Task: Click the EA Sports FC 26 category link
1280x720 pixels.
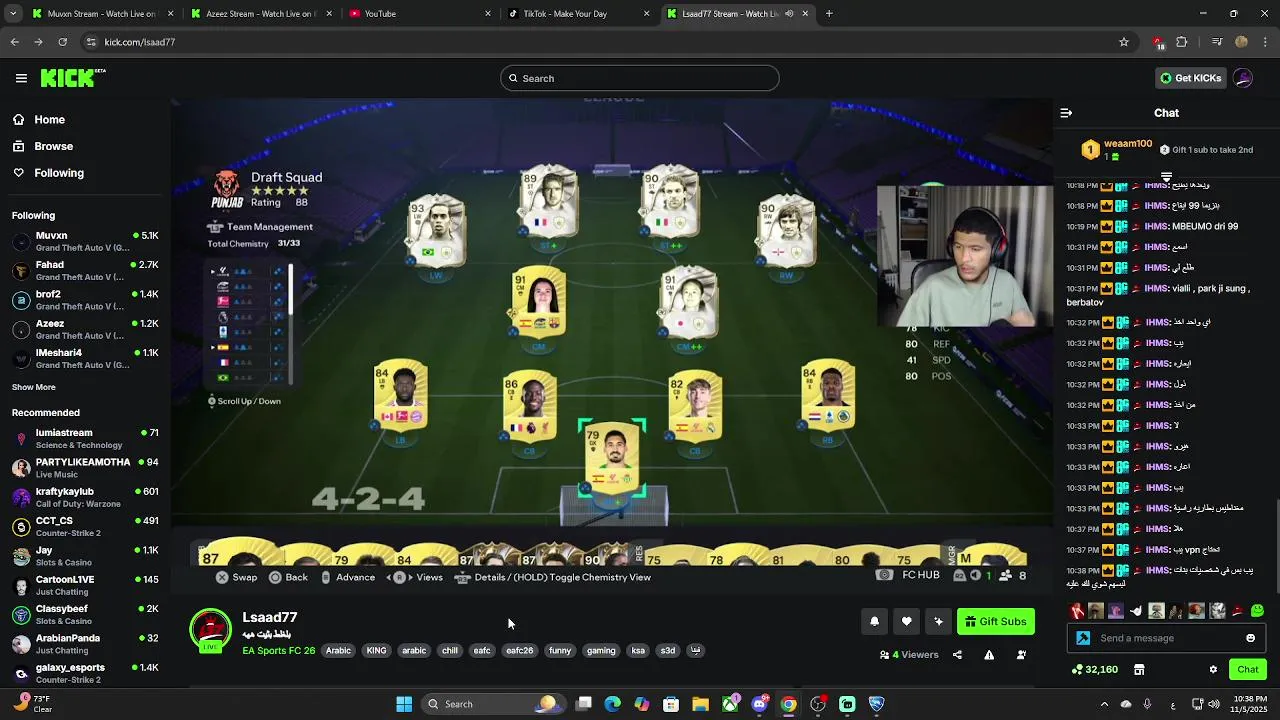Action: 279,651
